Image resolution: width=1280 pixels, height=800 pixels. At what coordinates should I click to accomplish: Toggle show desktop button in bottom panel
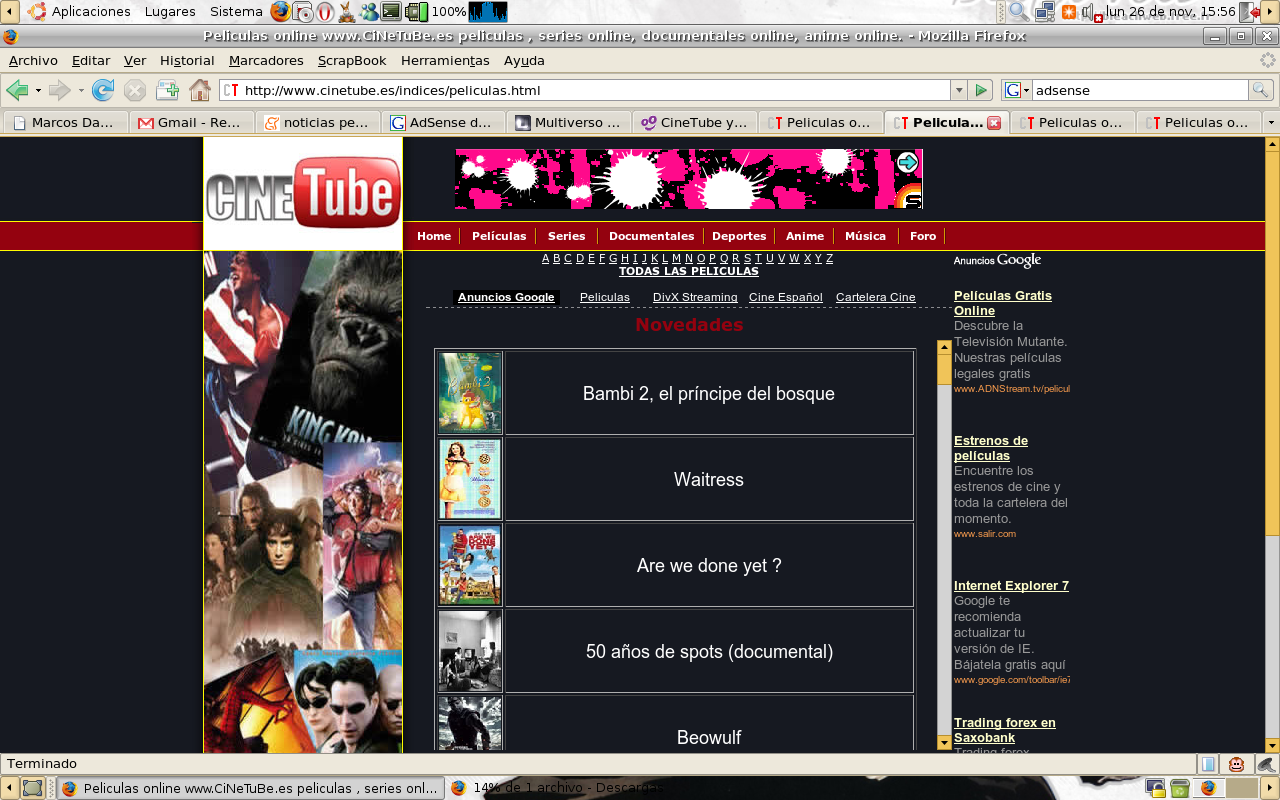click(x=33, y=788)
